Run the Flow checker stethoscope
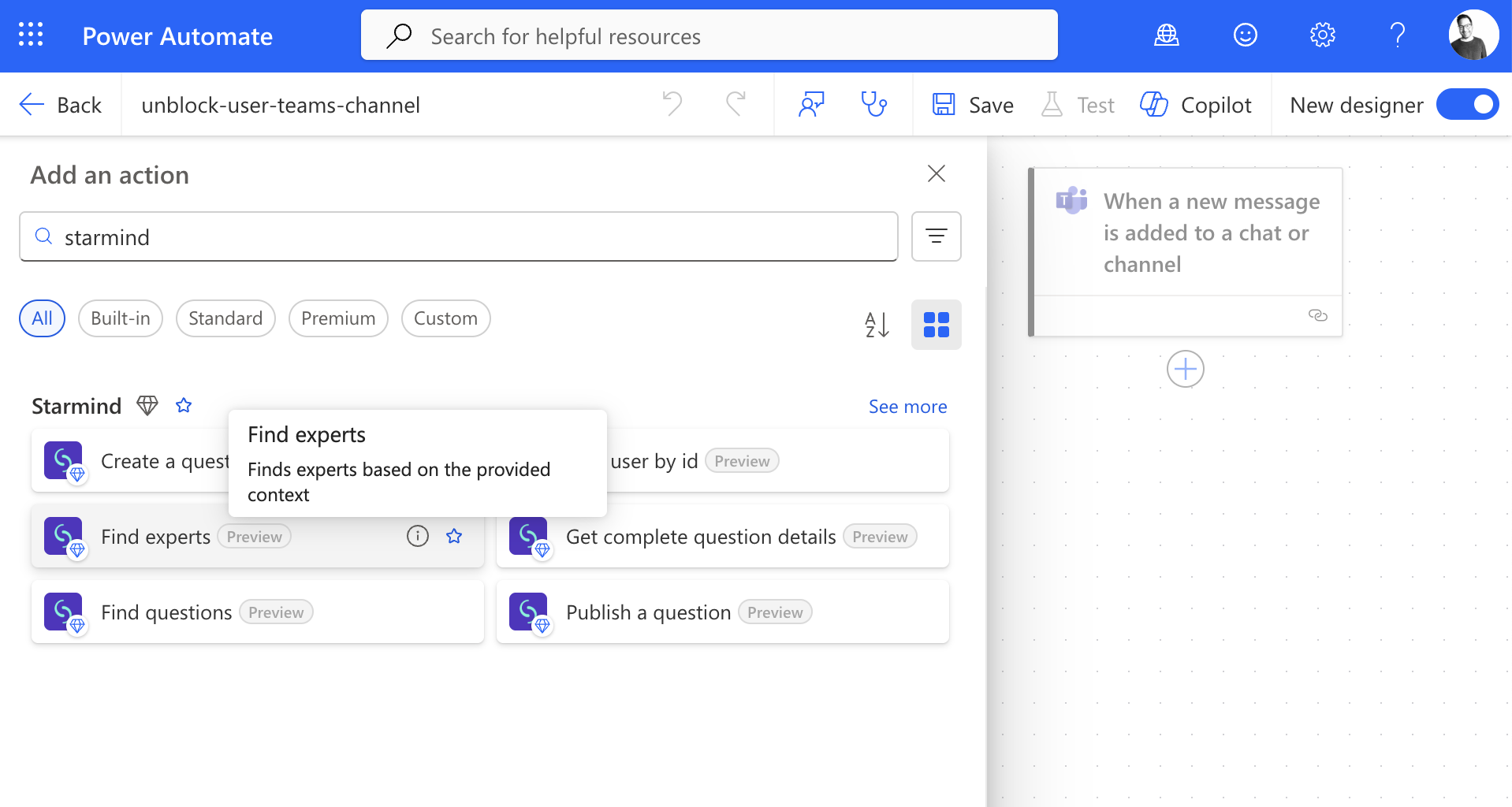The width and height of the screenshot is (1512, 807). coord(873,104)
